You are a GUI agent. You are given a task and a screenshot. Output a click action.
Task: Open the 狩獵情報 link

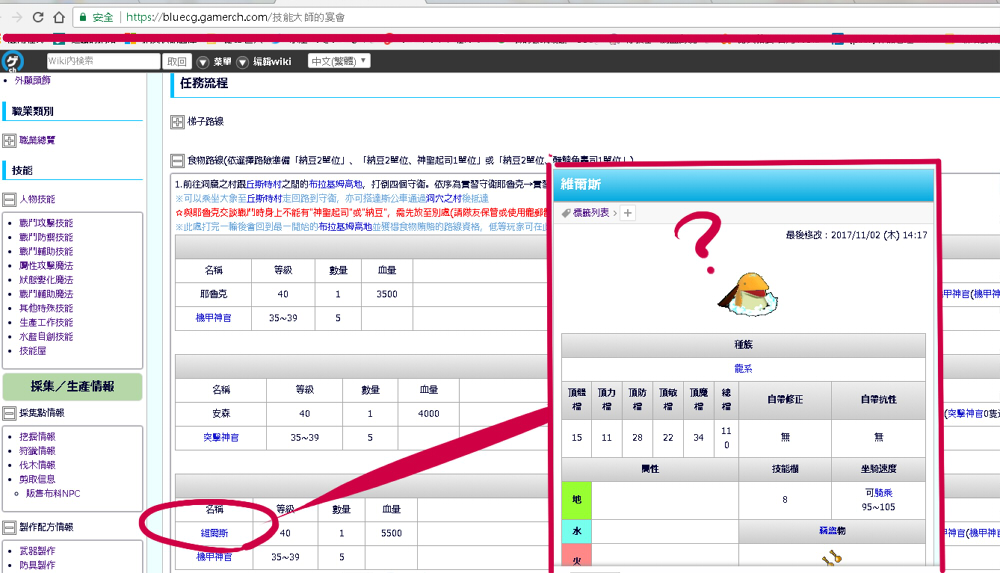tap(37, 450)
